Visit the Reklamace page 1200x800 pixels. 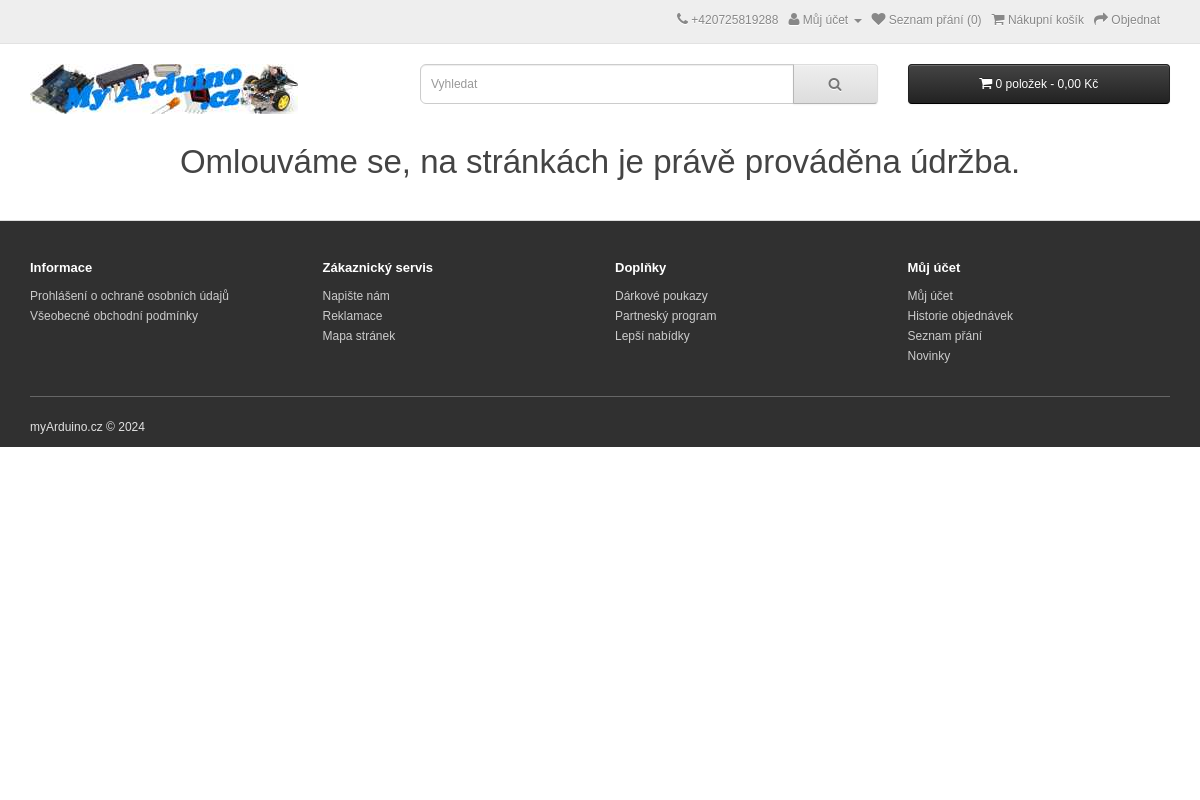[x=352, y=316]
